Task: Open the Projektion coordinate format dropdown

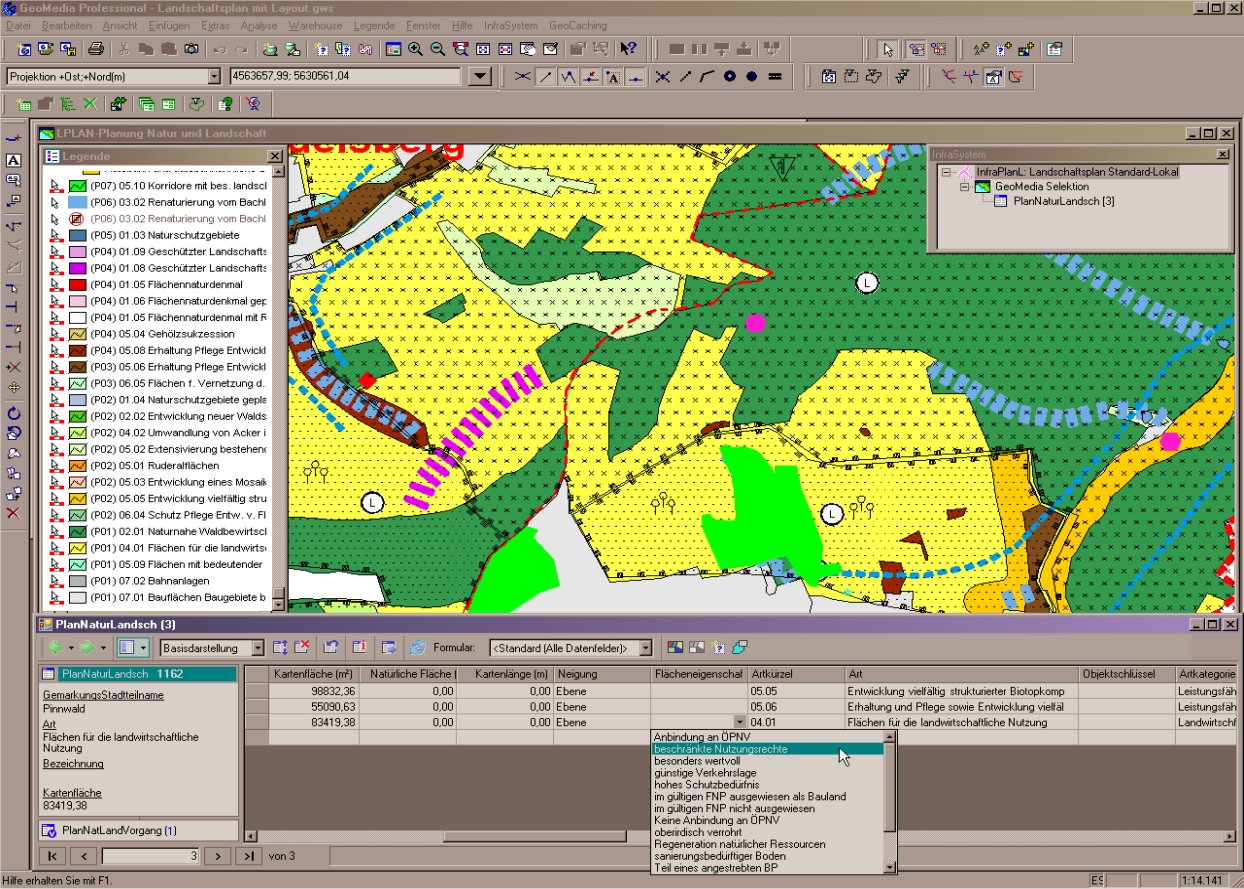Action: click(x=213, y=77)
